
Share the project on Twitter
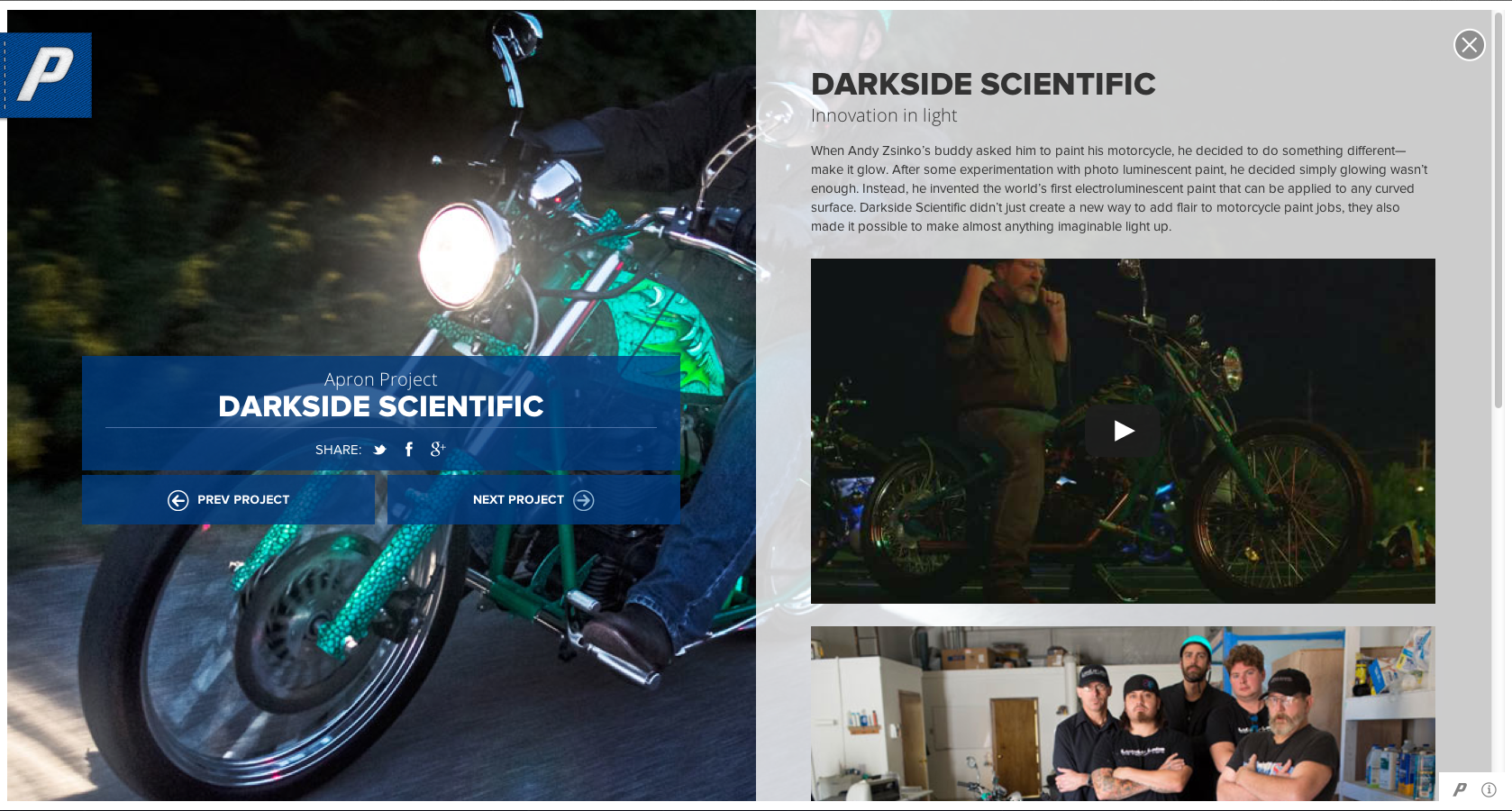pos(380,450)
